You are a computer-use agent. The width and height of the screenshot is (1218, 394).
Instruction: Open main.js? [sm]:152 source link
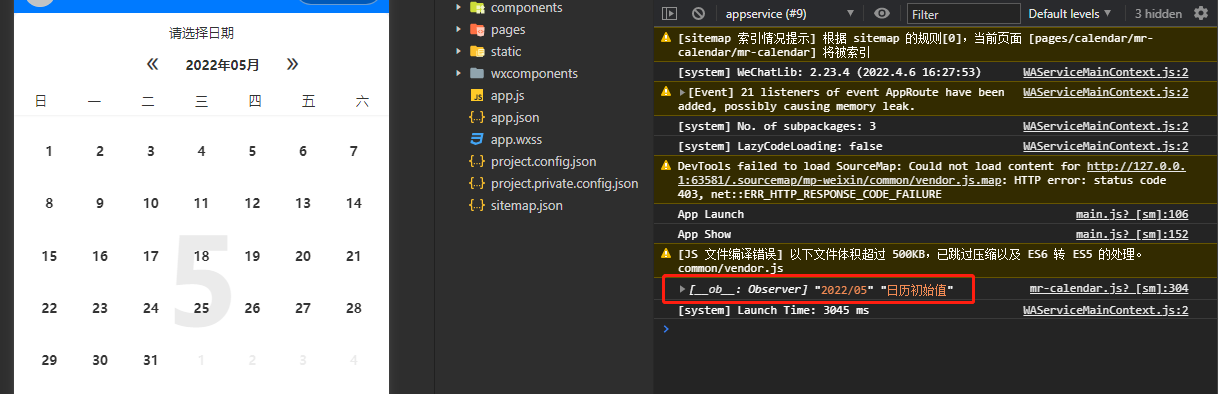click(1132, 234)
